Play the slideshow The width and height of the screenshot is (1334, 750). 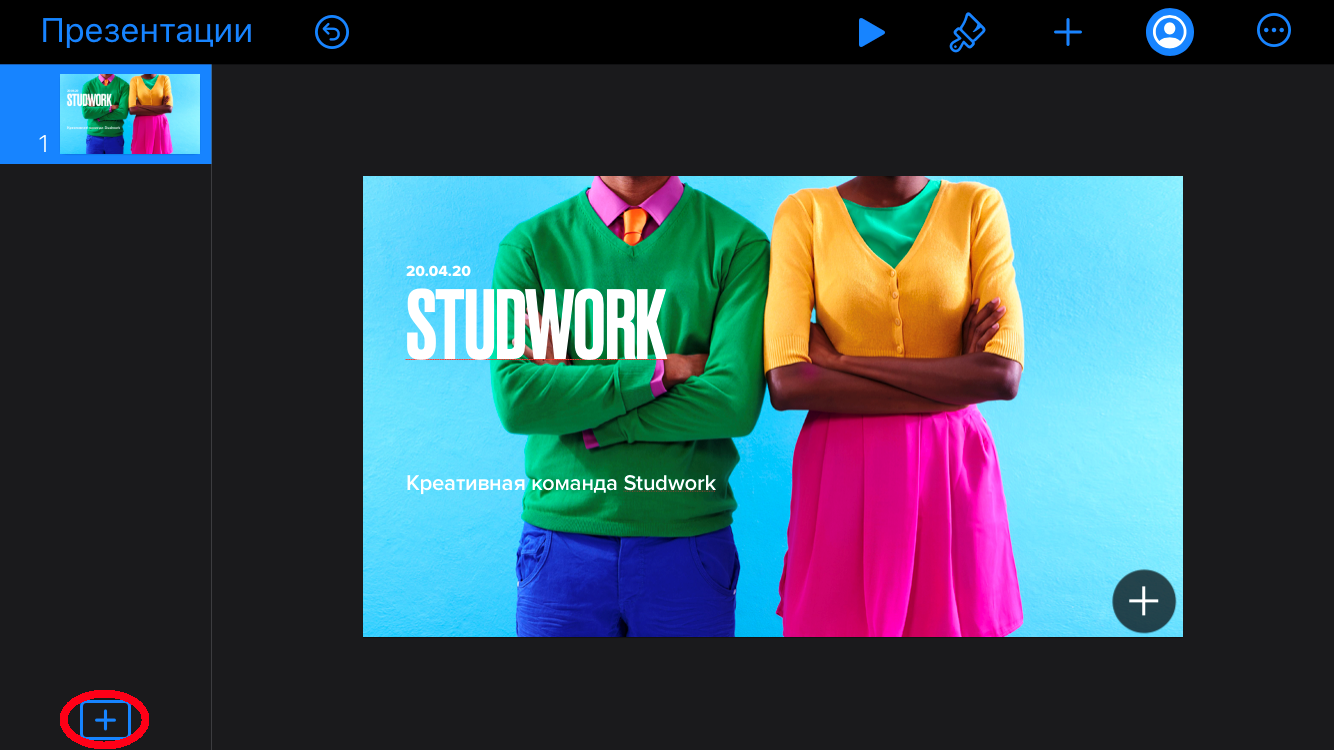pos(871,33)
